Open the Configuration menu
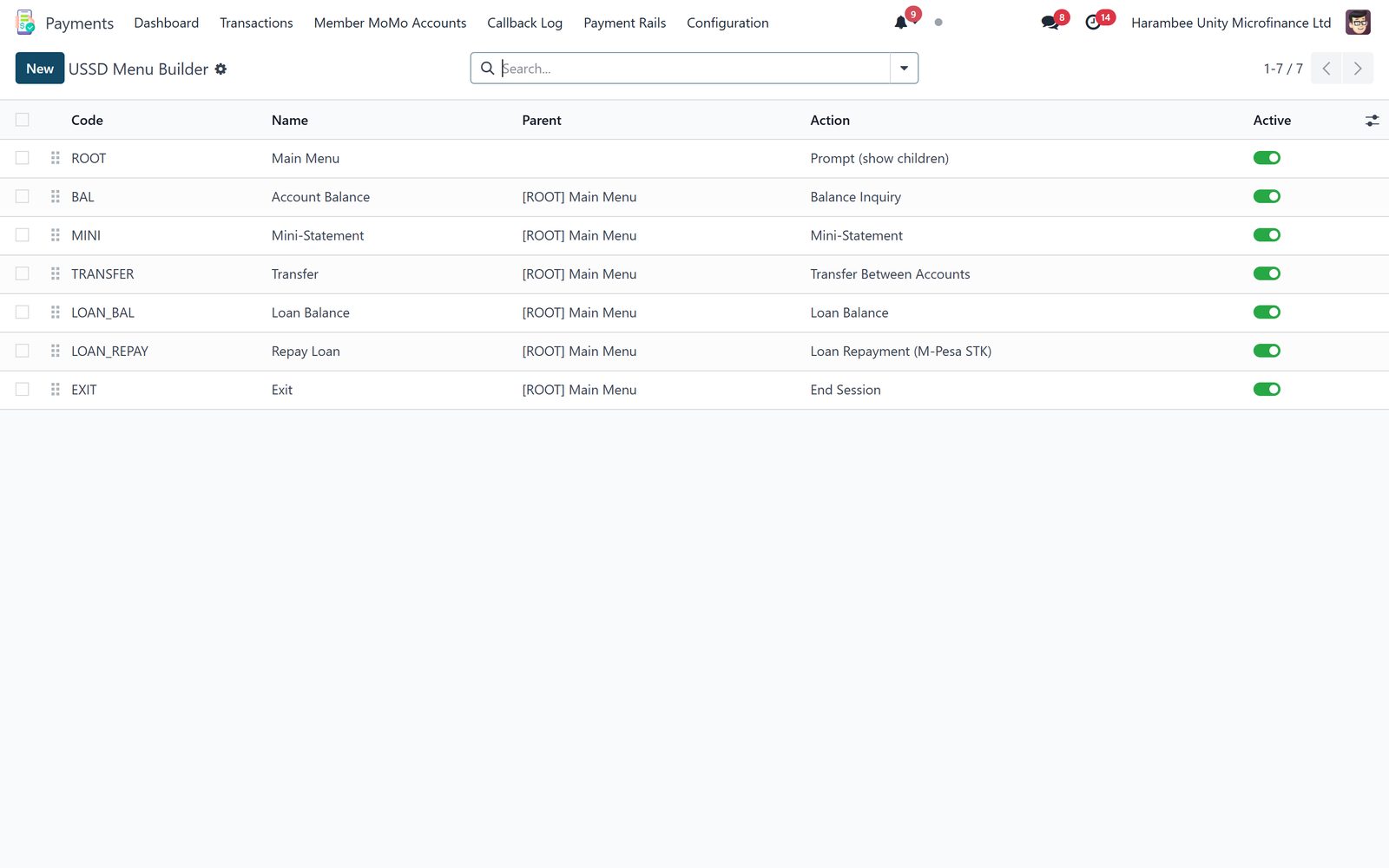Image resolution: width=1389 pixels, height=868 pixels. [727, 23]
